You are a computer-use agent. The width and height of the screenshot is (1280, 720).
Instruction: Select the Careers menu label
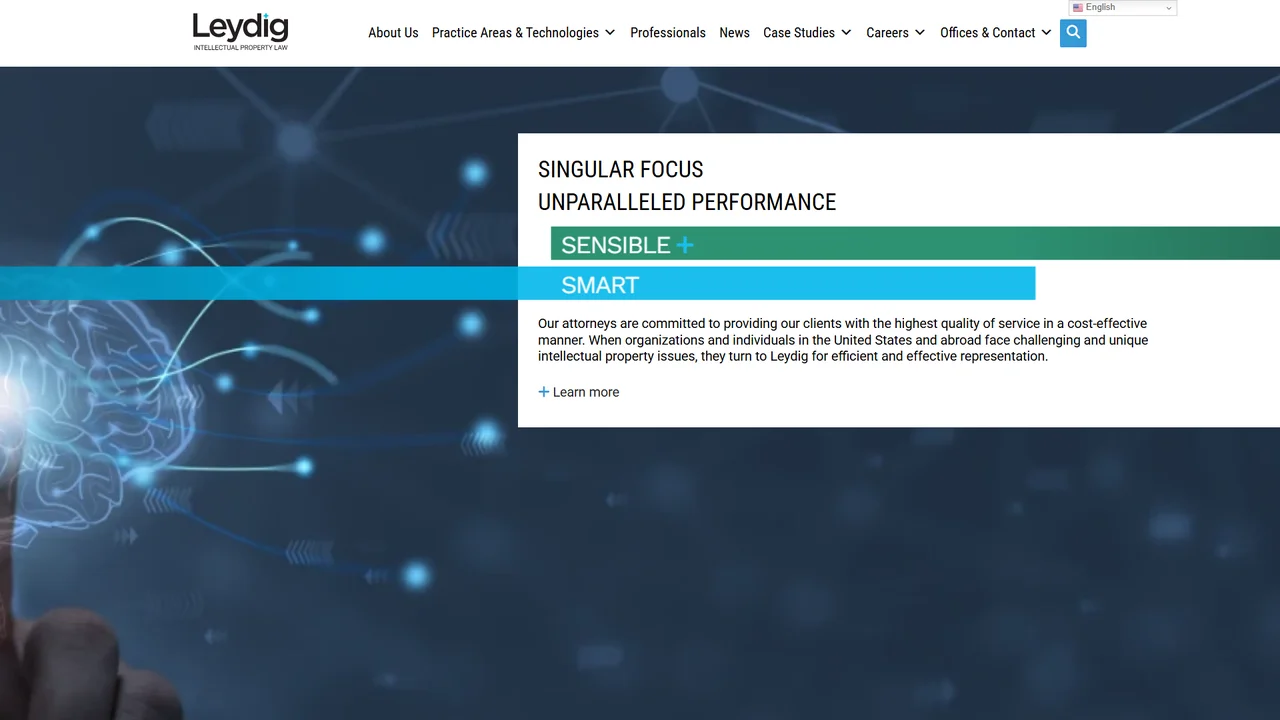tap(887, 33)
